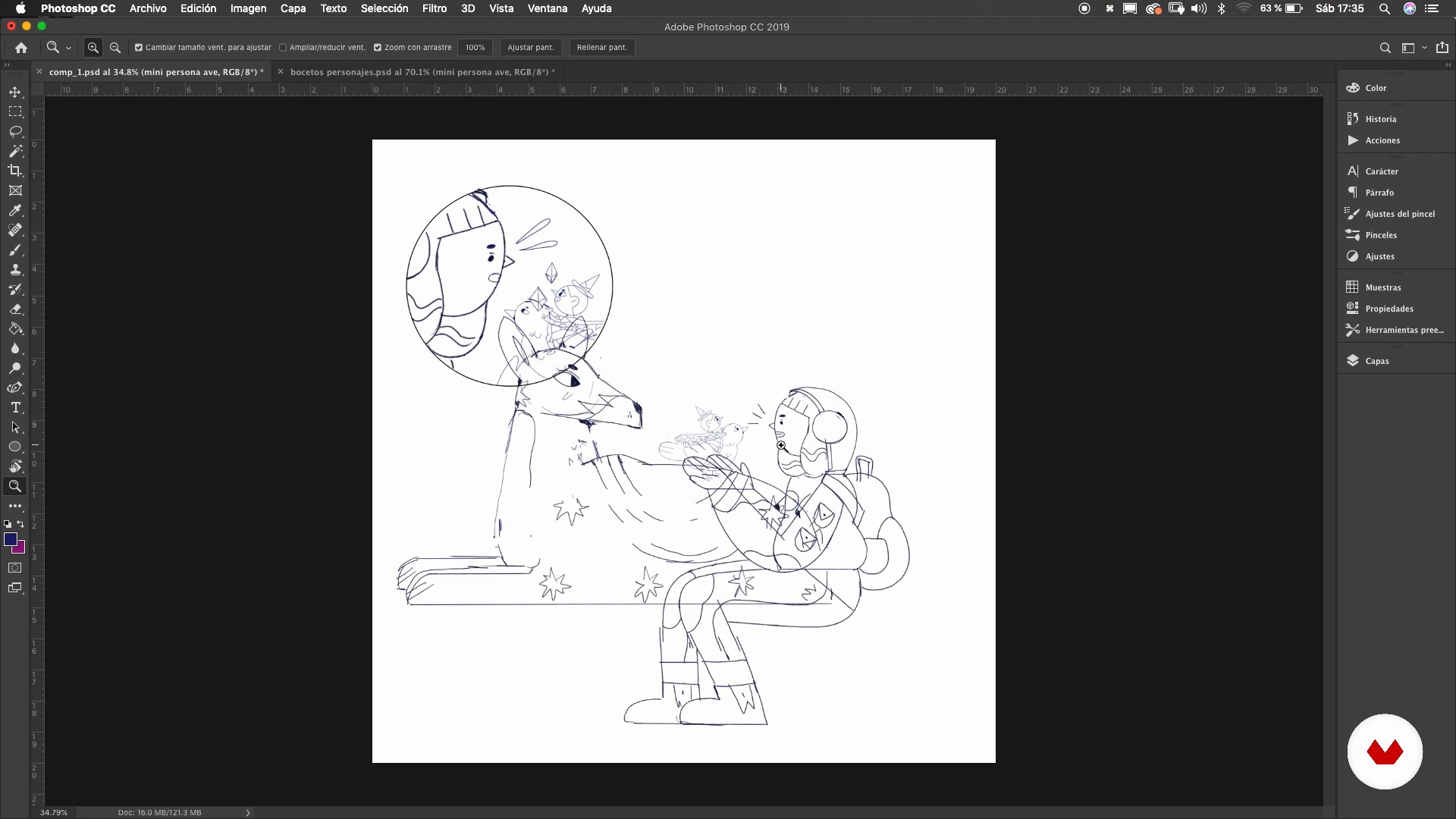Expand the right panels double-arrow
The width and height of the screenshot is (1456, 819).
[1448, 65]
